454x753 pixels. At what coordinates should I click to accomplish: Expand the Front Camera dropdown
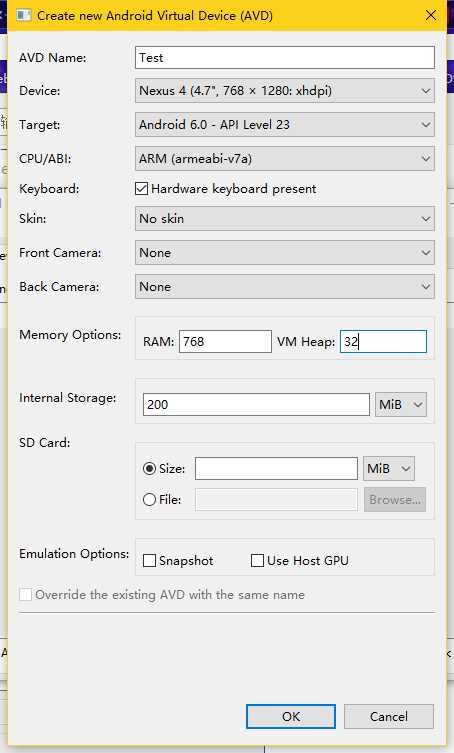285,253
